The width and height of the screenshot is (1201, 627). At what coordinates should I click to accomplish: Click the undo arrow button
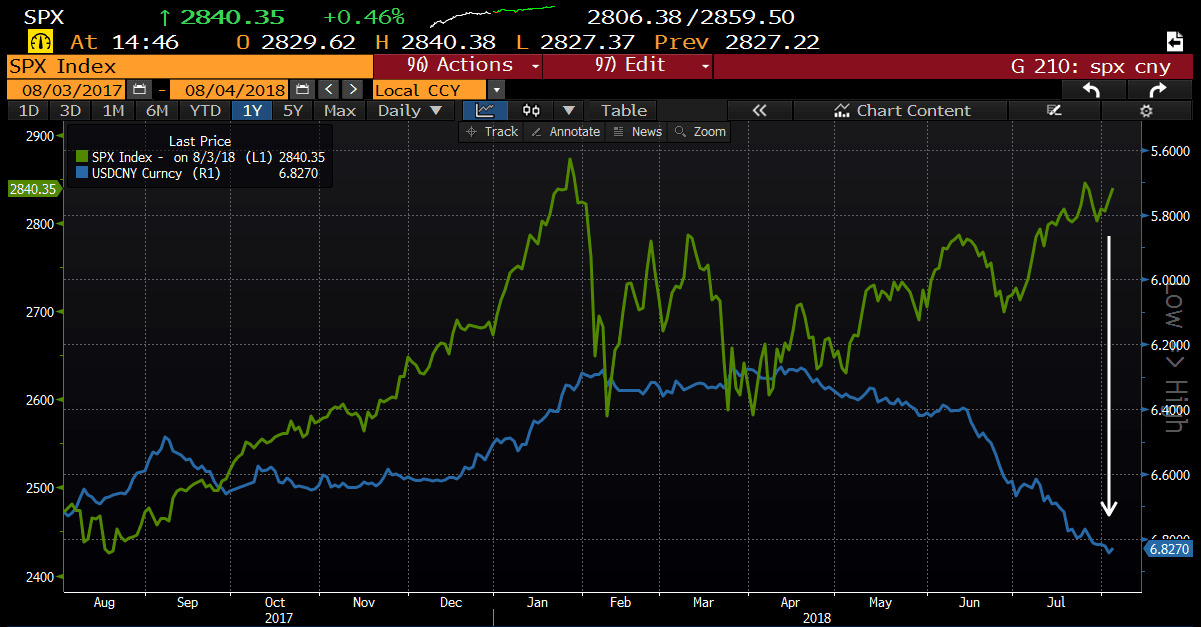point(1090,89)
